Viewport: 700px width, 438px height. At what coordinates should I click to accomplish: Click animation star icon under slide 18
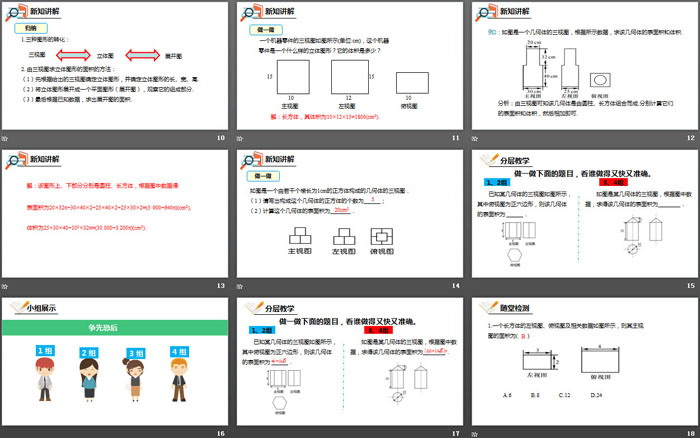pyautogui.click(x=475, y=434)
